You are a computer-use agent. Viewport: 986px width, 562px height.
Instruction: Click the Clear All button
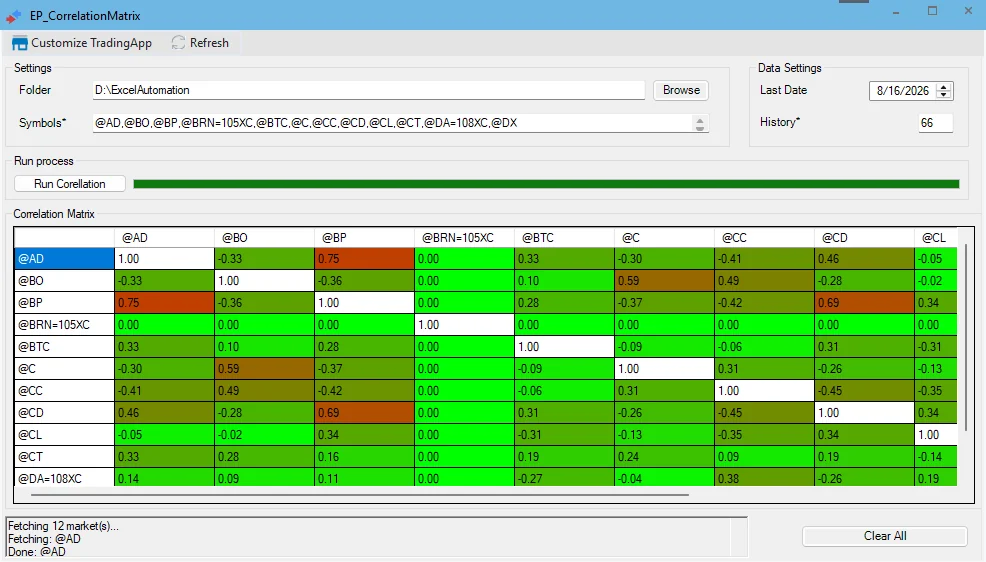pos(885,536)
